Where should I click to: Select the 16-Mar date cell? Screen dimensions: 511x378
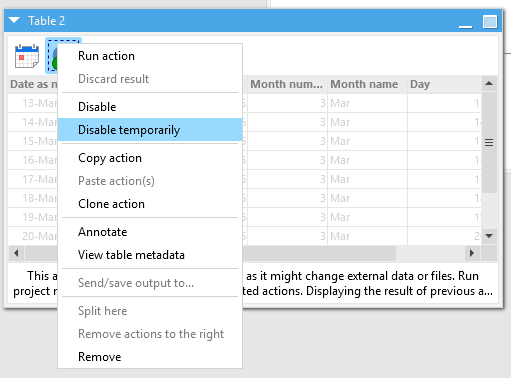point(33,160)
